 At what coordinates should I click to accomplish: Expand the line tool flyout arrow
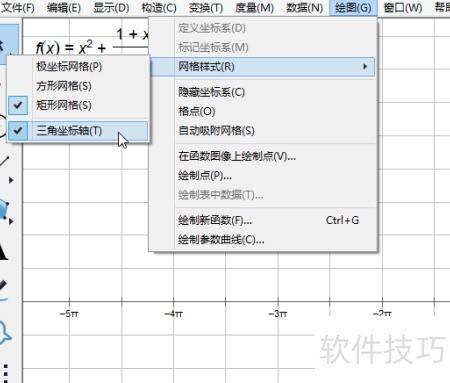[11, 180]
